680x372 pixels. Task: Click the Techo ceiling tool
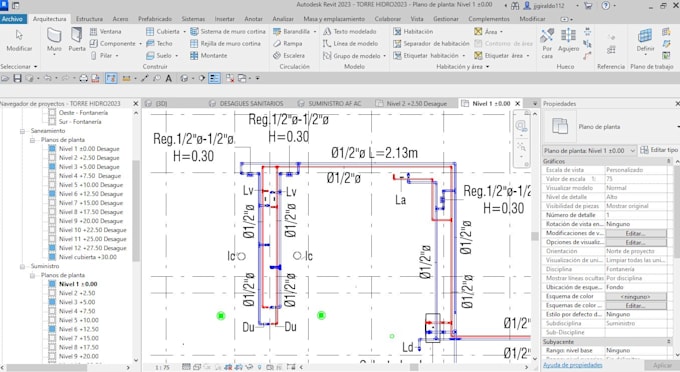tap(160, 43)
